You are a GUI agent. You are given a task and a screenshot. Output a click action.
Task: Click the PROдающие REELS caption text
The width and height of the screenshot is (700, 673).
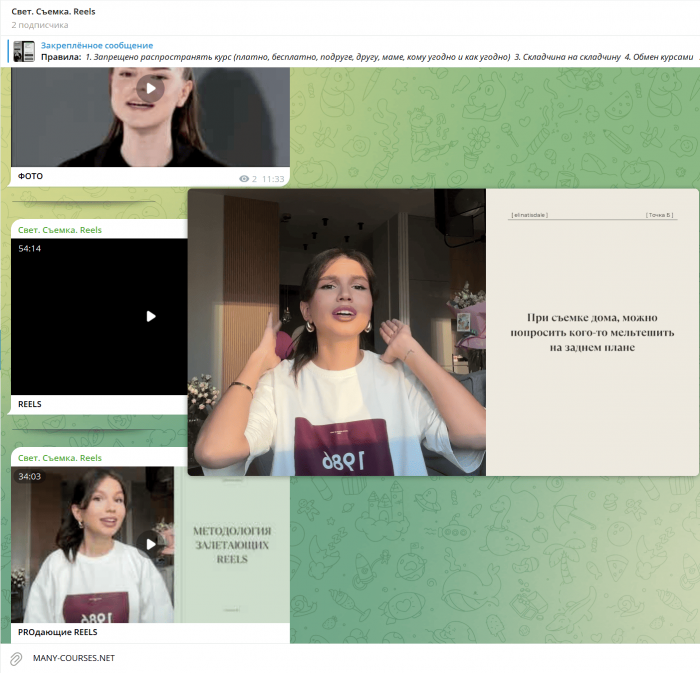click(x=57, y=632)
